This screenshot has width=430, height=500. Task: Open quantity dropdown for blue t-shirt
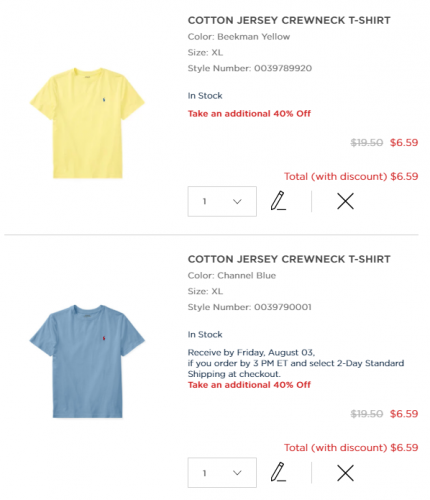(x=222, y=473)
